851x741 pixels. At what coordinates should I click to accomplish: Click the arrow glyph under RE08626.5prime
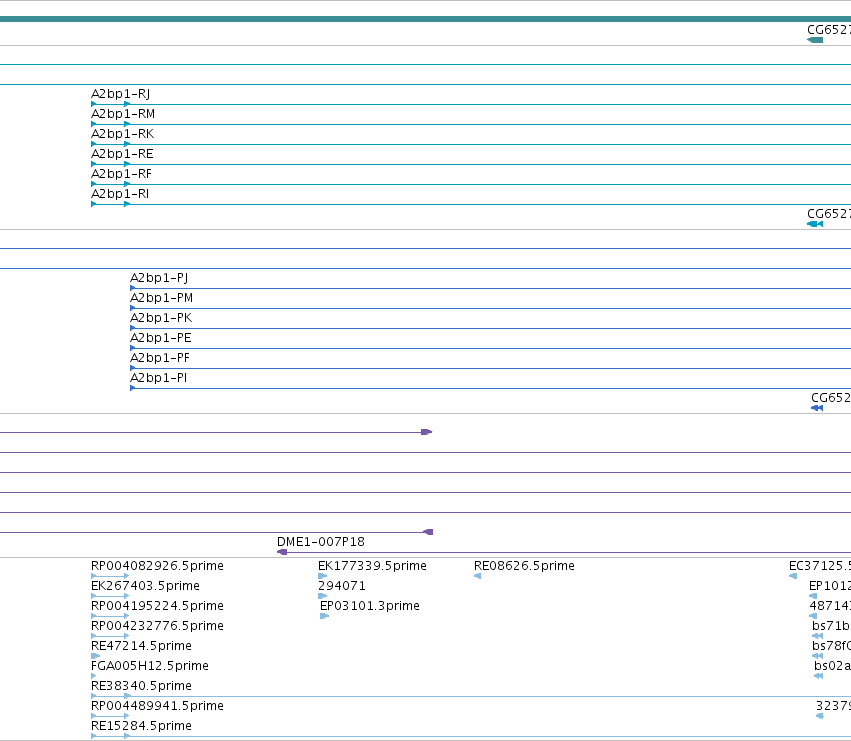(478, 576)
